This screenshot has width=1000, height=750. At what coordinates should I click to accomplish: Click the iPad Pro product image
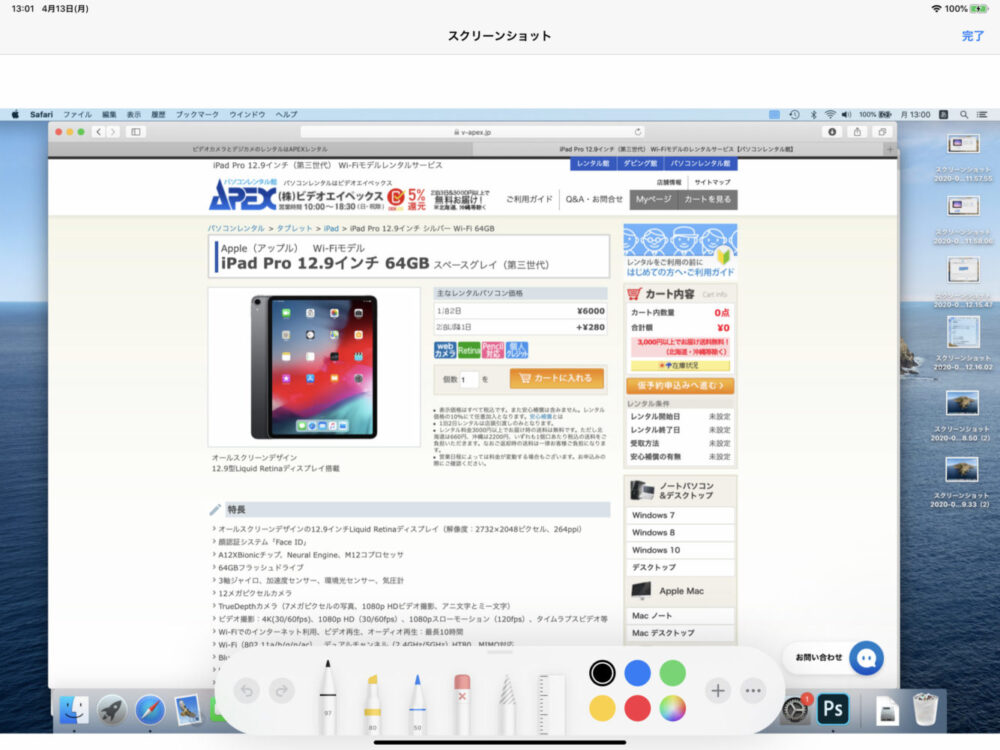coord(314,367)
